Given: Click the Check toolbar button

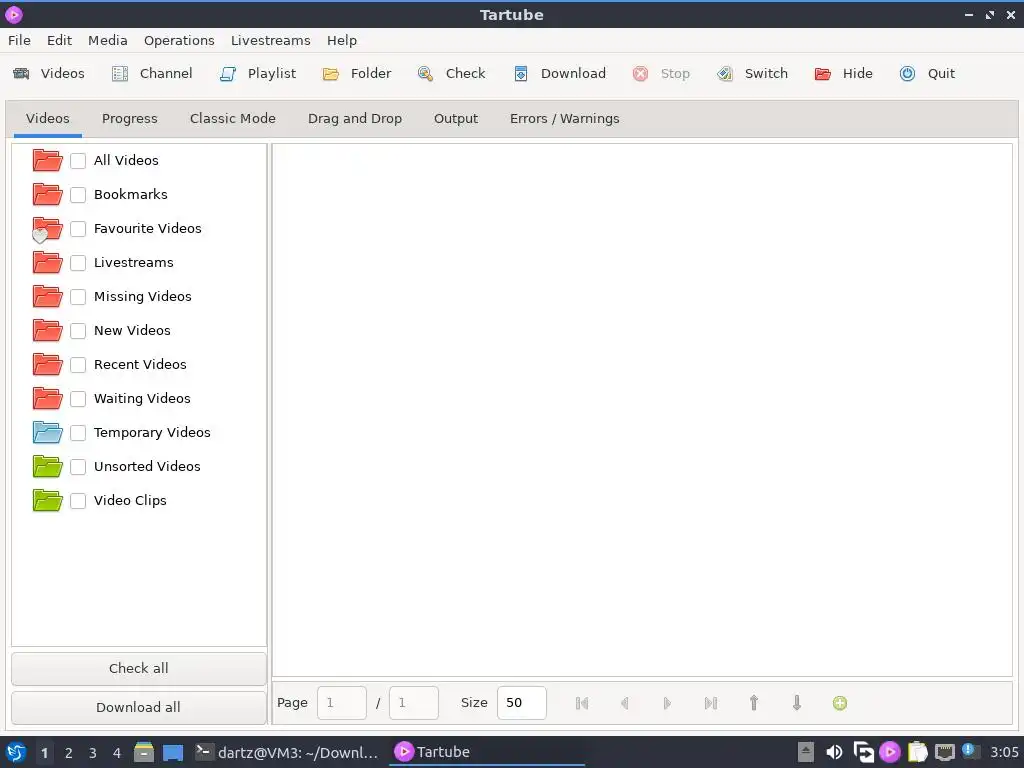Looking at the screenshot, I should [x=452, y=73].
